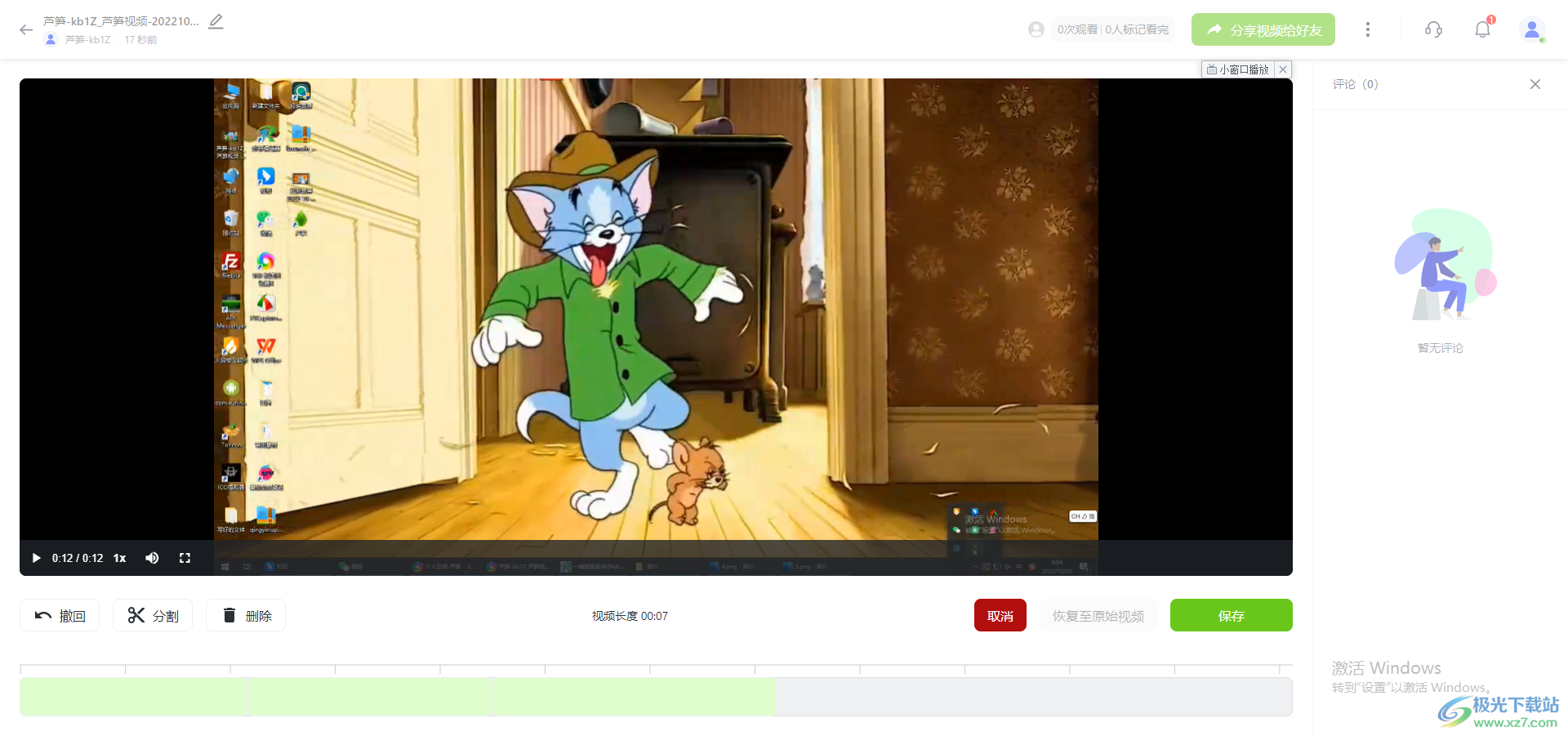Viewport: 1568px width, 736px height.
Task: Open the user profile avatar
Action: (x=1532, y=29)
